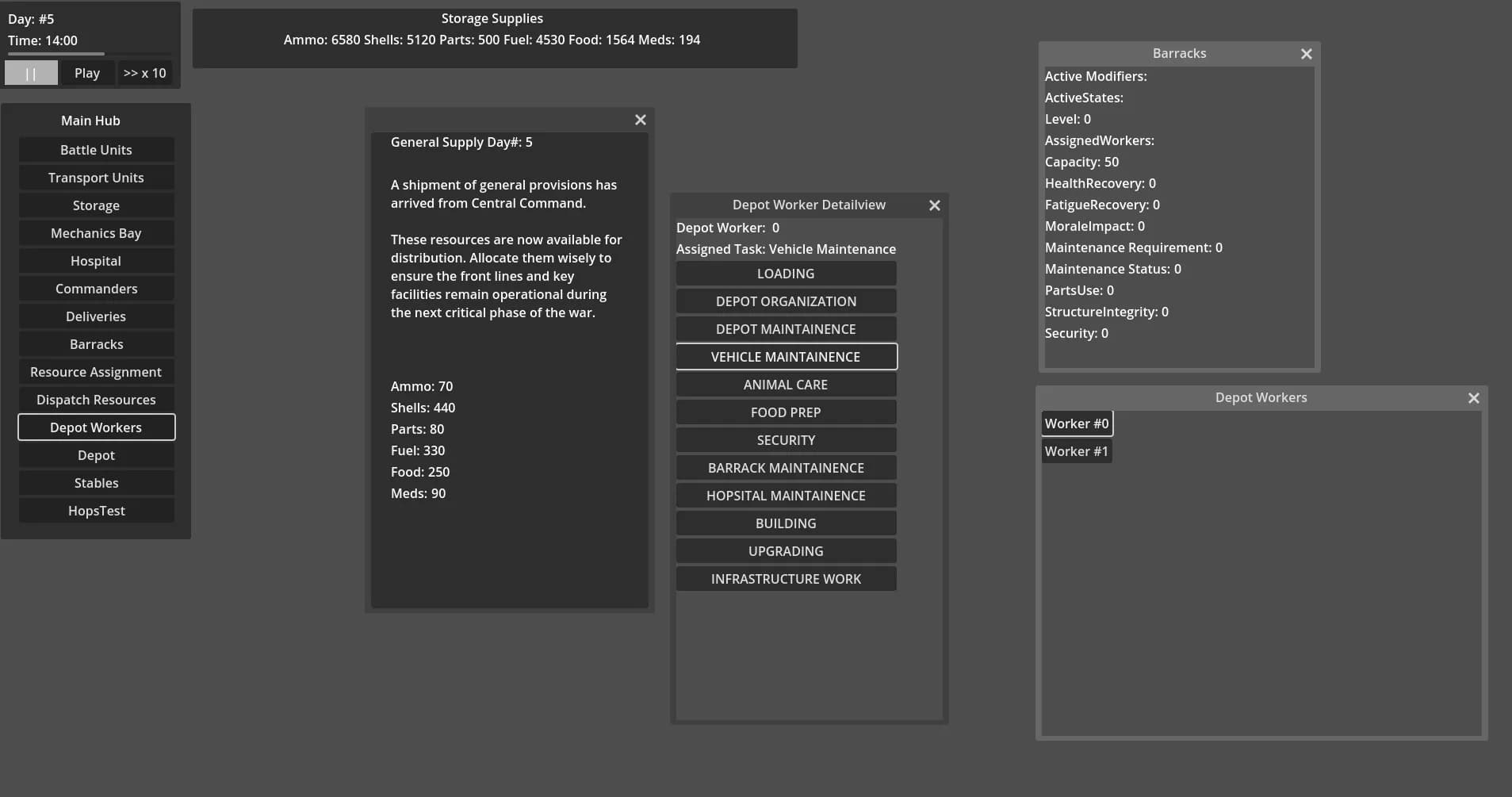Open Battle Units from Main Hub
This screenshot has width=1512, height=797.
pos(96,150)
